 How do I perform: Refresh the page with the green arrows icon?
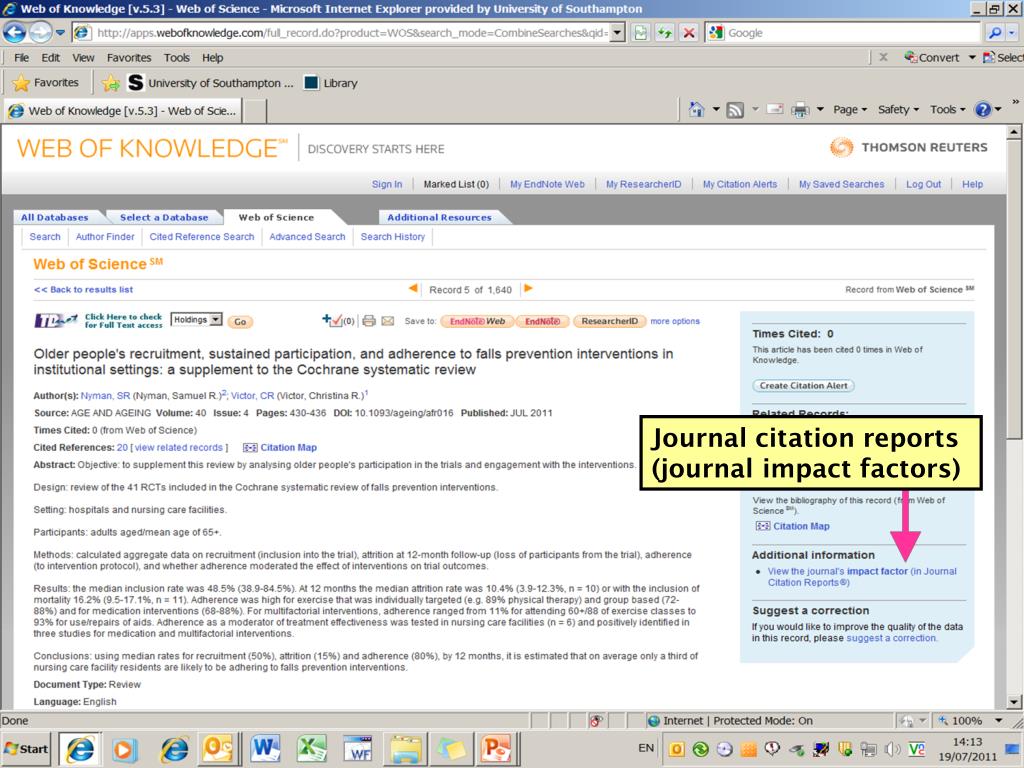pyautogui.click(x=665, y=33)
